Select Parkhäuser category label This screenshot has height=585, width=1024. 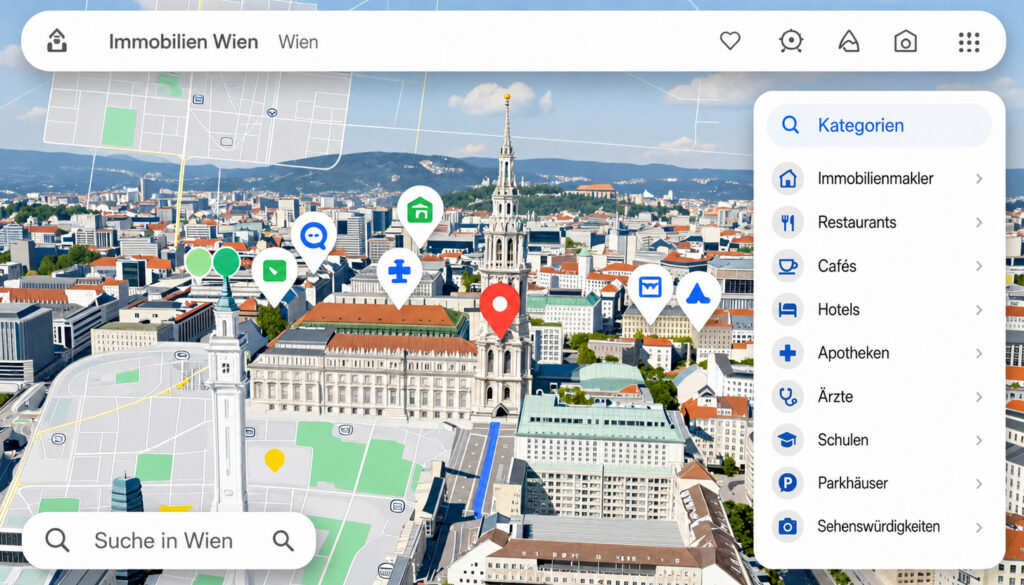tap(852, 483)
